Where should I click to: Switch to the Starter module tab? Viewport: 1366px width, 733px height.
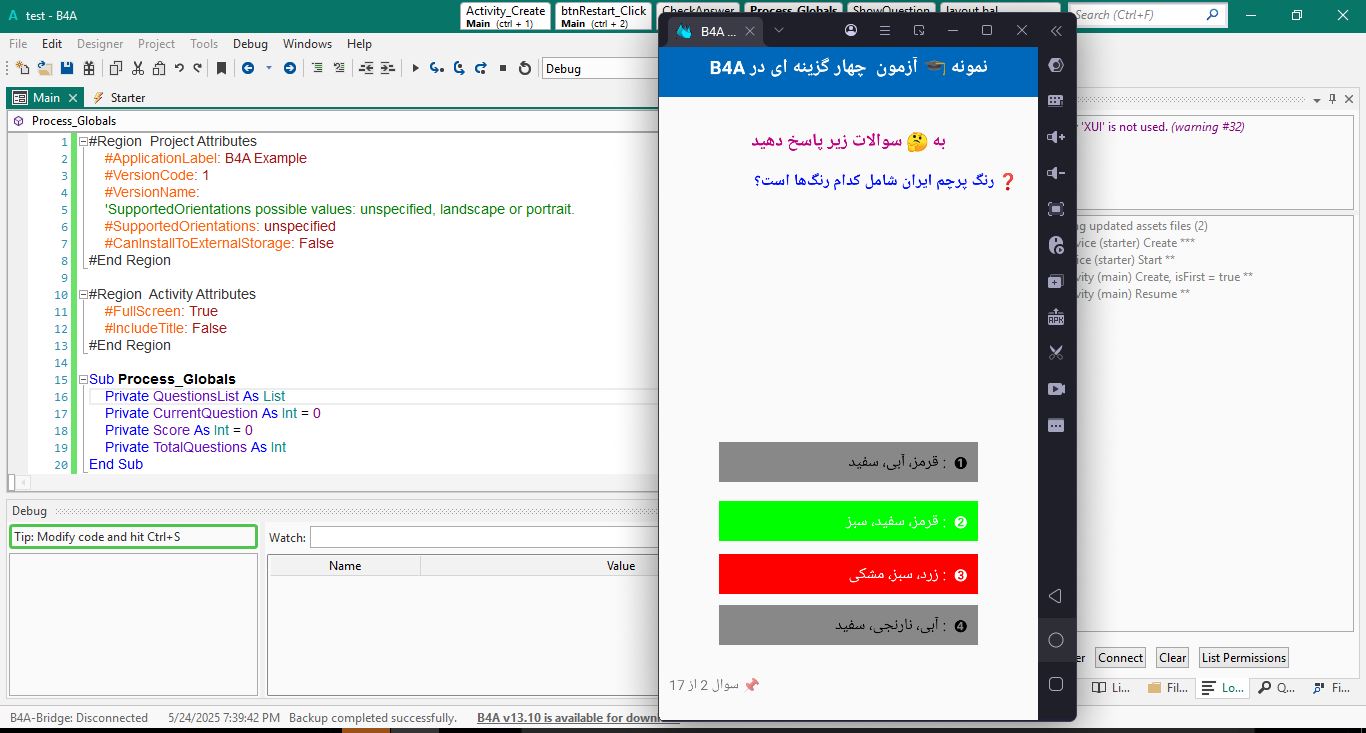coord(119,97)
